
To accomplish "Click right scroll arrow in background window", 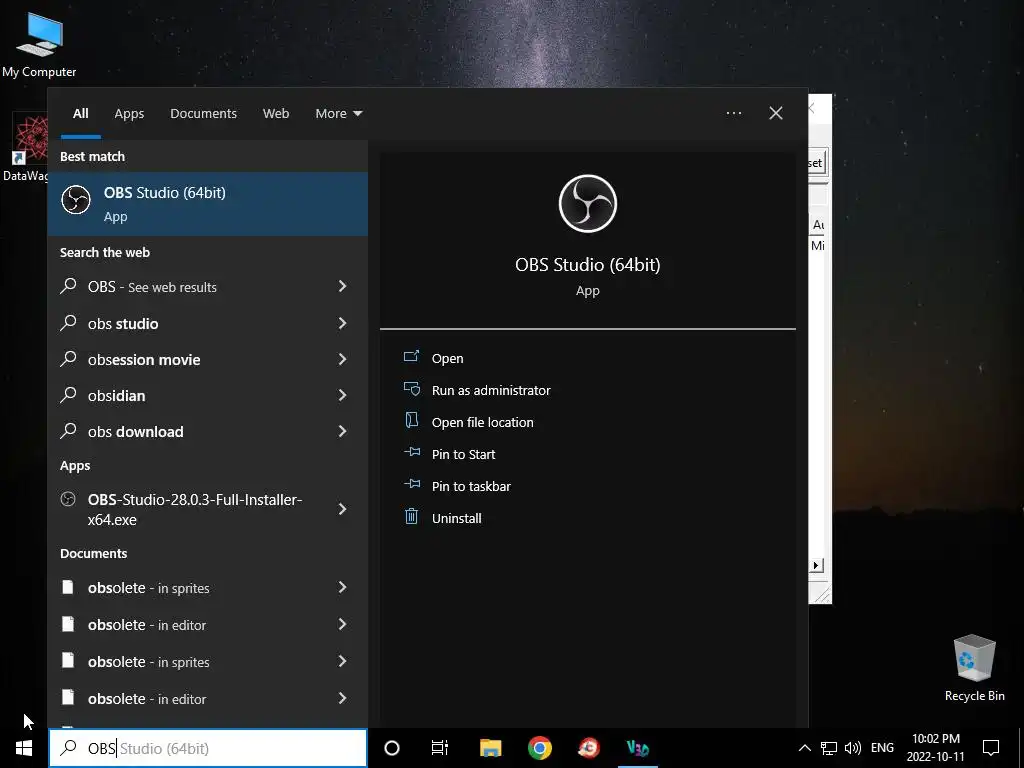I will (816, 565).
